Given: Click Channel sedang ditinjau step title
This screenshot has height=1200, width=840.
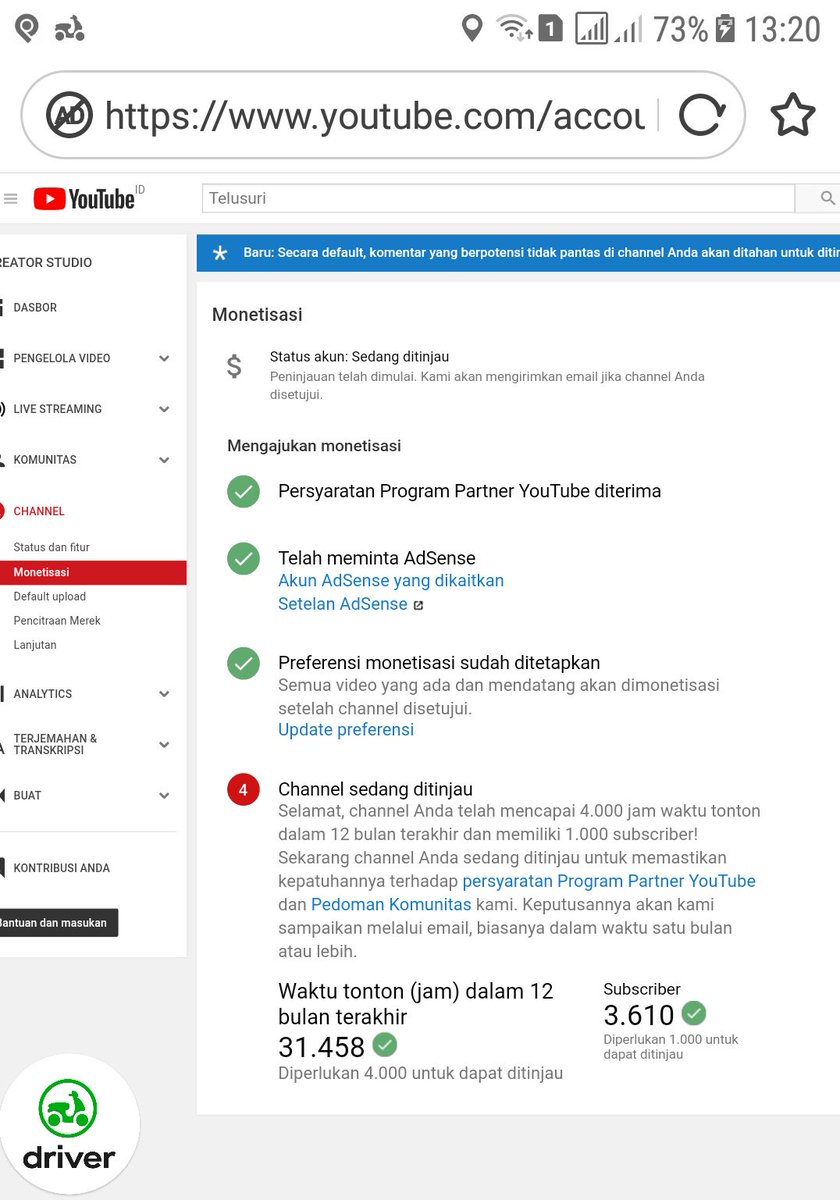Looking at the screenshot, I should pyautogui.click(x=375, y=790).
